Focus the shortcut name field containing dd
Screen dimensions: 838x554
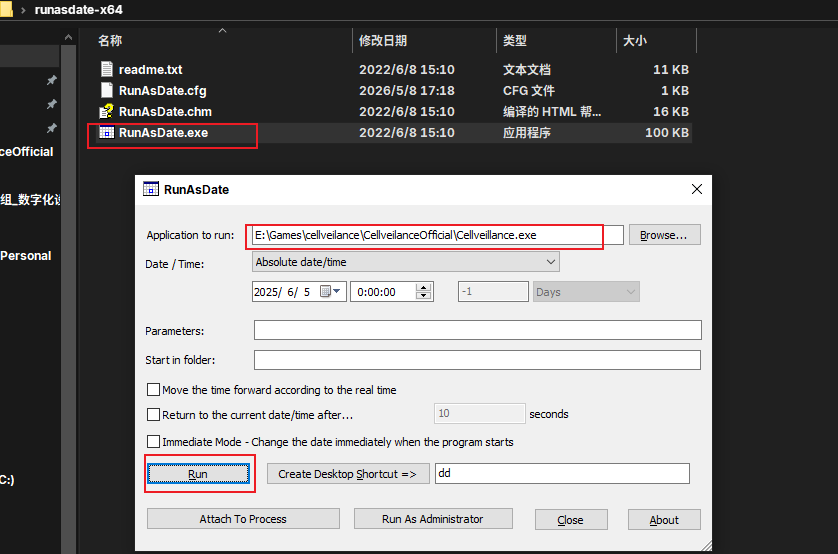[x=562, y=473]
